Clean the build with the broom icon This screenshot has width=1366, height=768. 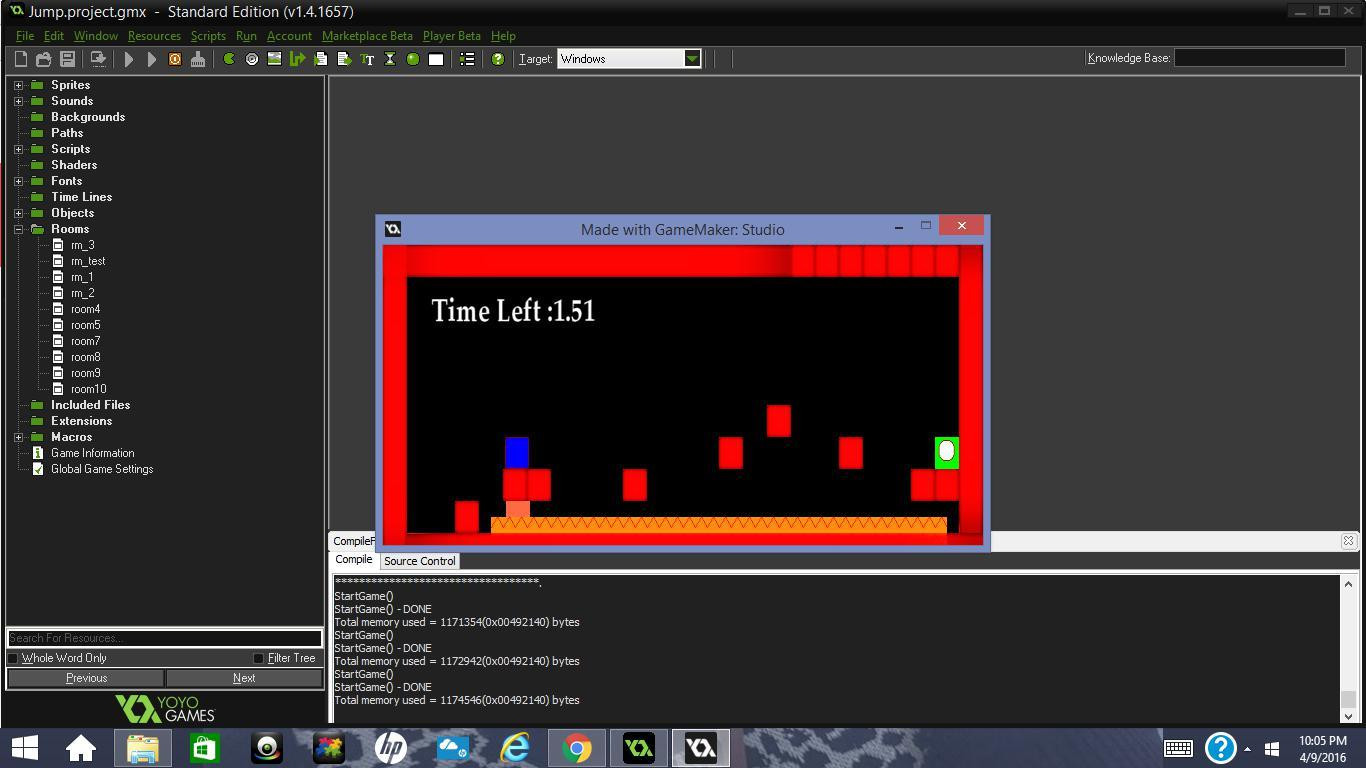point(198,59)
